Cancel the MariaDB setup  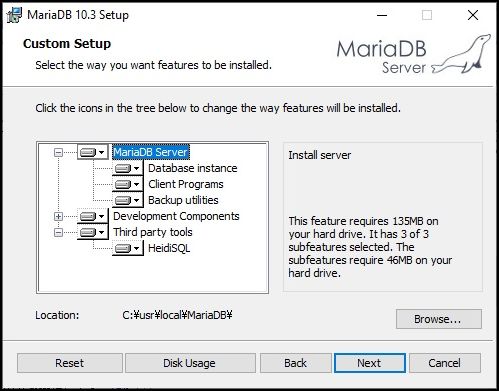pyautogui.click(x=445, y=363)
